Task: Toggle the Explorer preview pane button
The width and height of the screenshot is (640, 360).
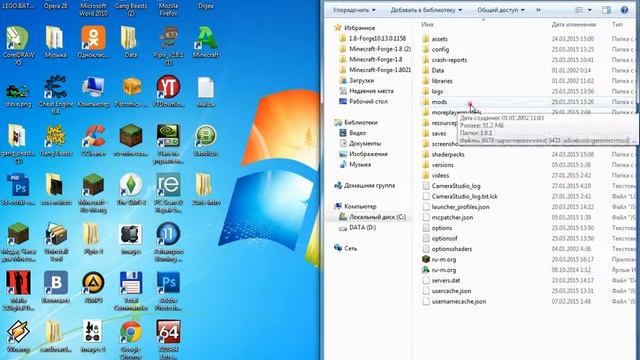Action: (x=607, y=10)
